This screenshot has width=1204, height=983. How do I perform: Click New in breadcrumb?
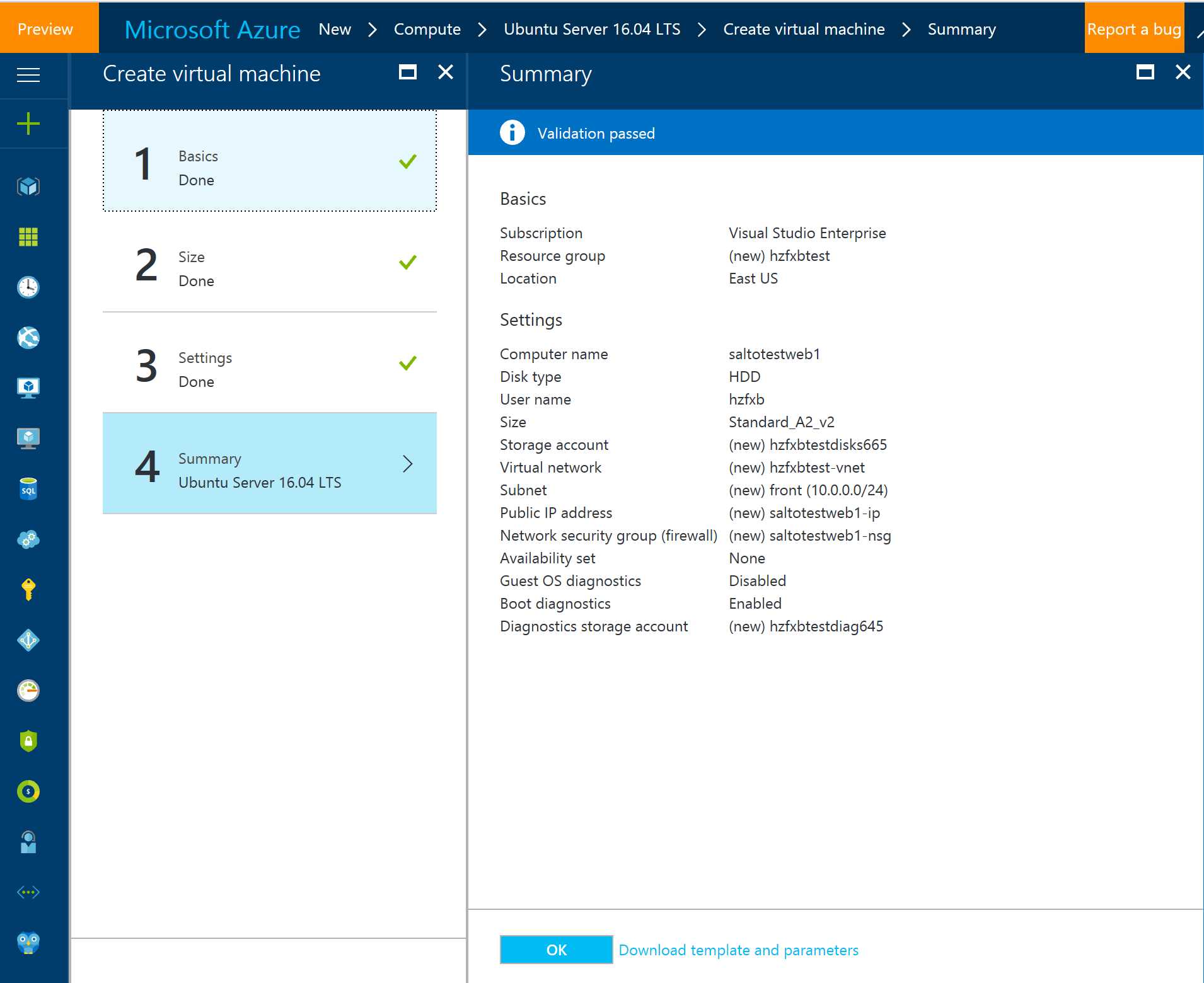(335, 29)
